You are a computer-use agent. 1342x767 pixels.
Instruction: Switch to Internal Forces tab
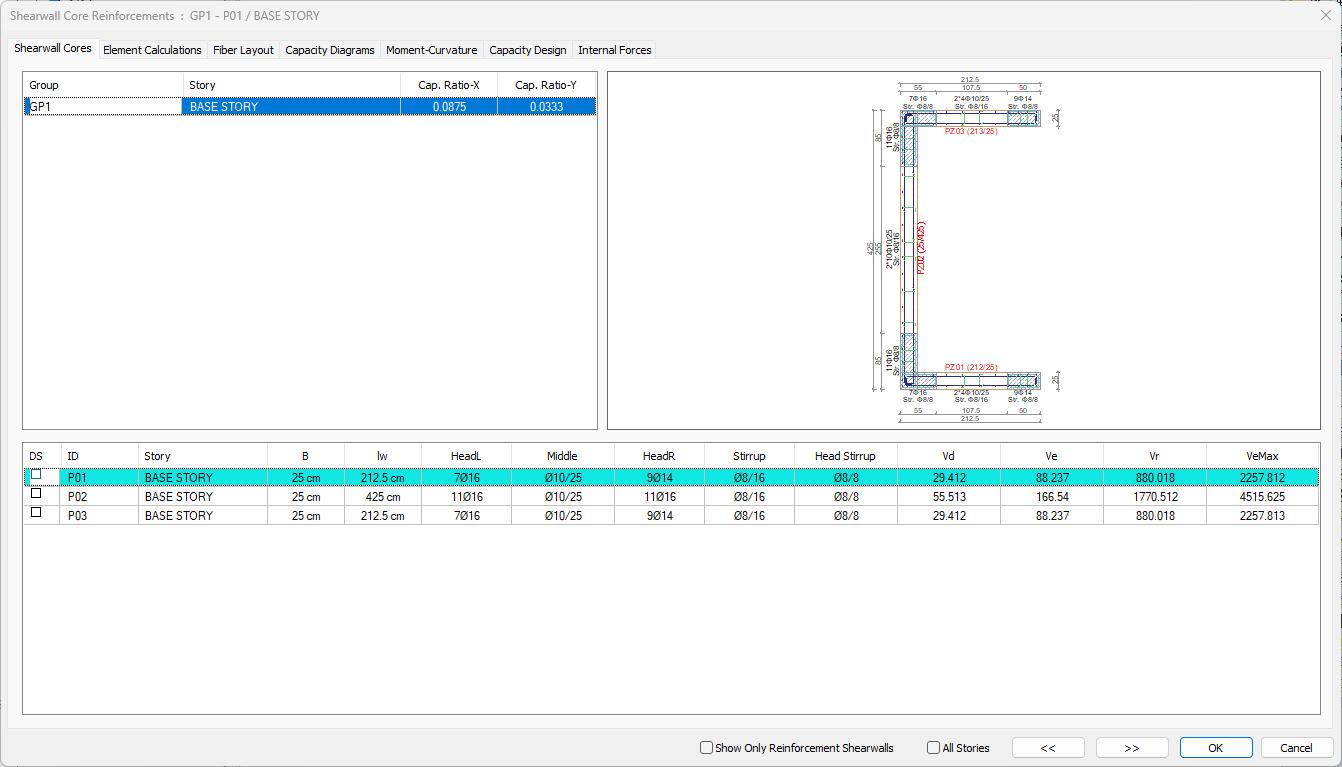coord(614,50)
